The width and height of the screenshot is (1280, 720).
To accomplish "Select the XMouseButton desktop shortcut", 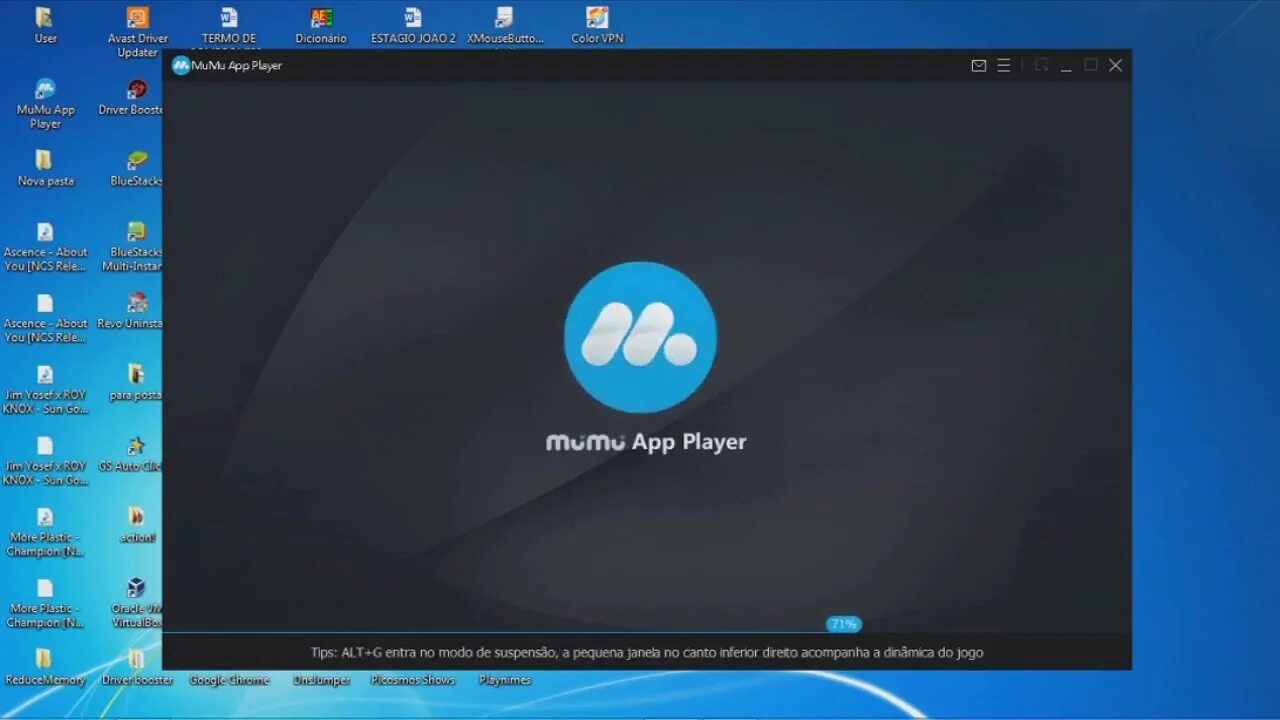I will click(x=505, y=26).
